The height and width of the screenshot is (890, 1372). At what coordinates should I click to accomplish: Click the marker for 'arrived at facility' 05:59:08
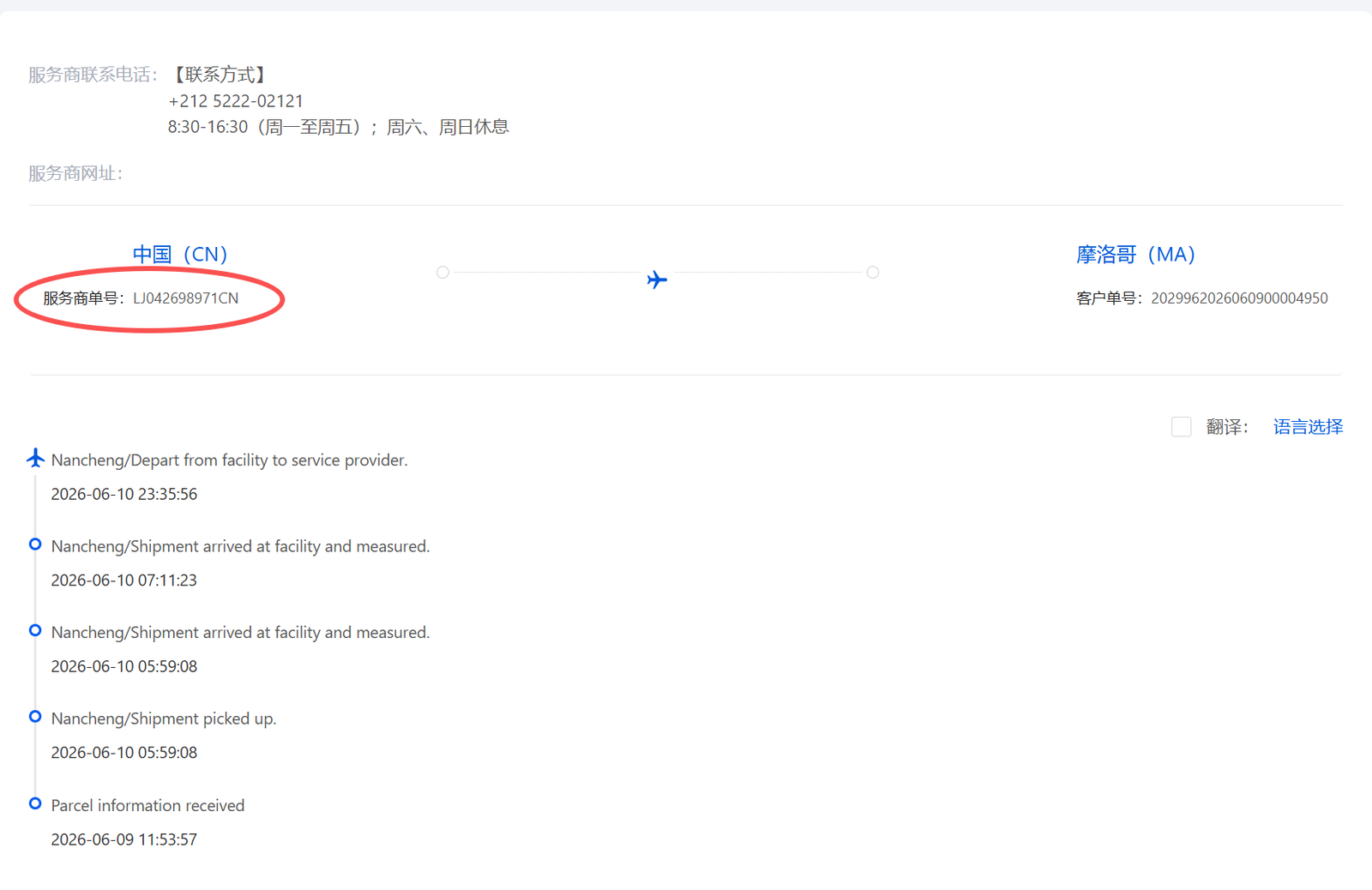point(35,630)
